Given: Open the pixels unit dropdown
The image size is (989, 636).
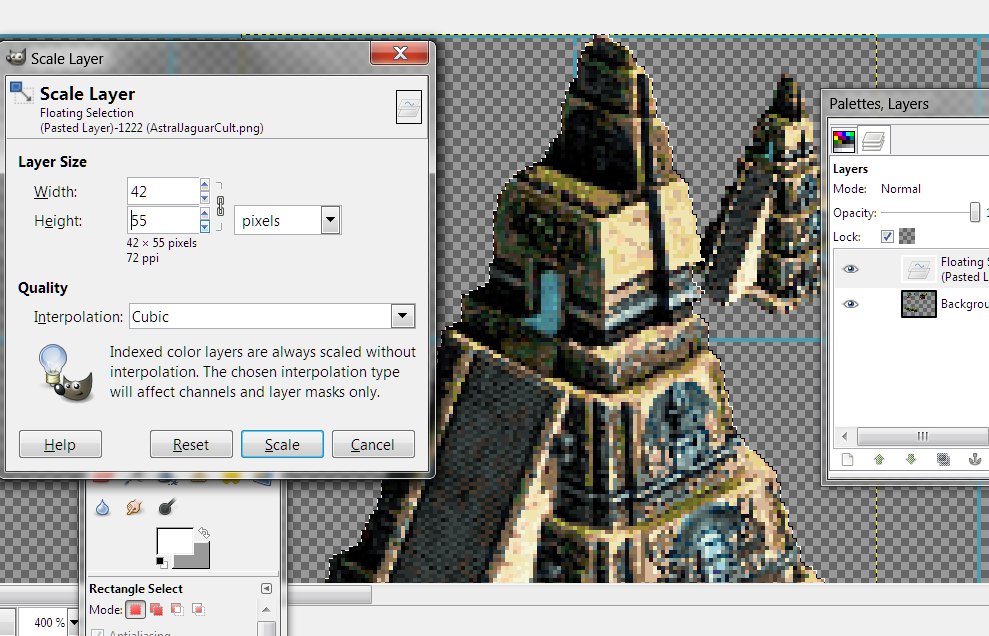Looking at the screenshot, I should [330, 221].
